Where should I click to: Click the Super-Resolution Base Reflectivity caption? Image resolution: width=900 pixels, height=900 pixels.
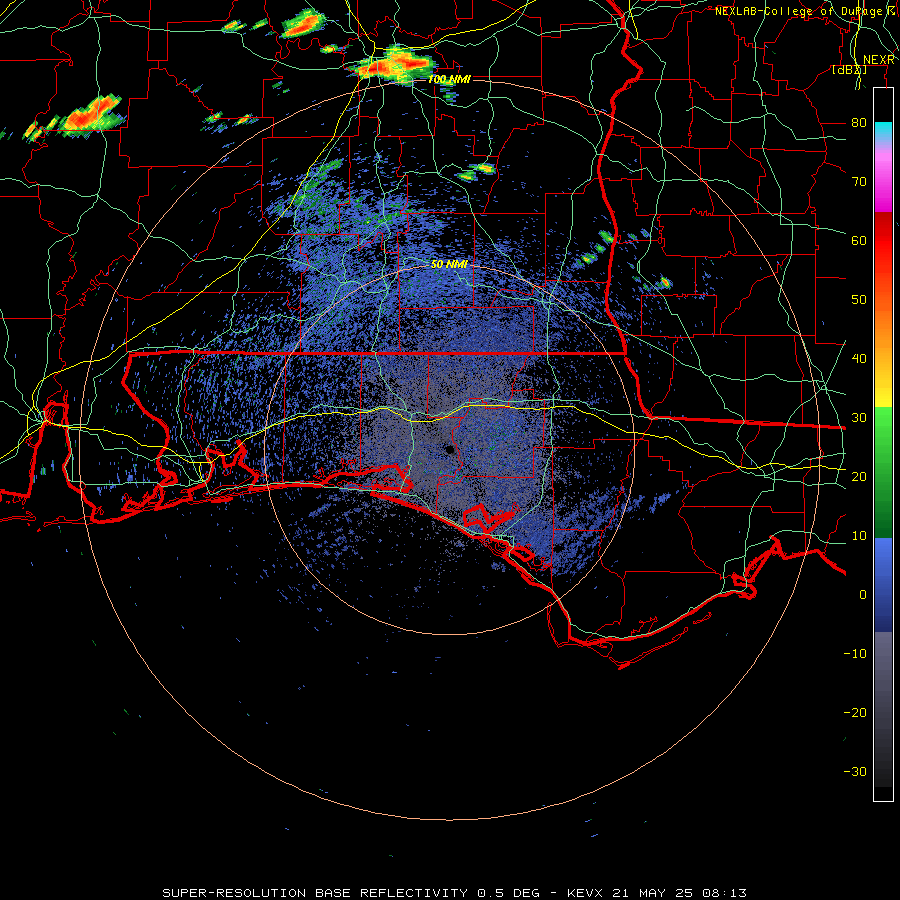pos(455,893)
